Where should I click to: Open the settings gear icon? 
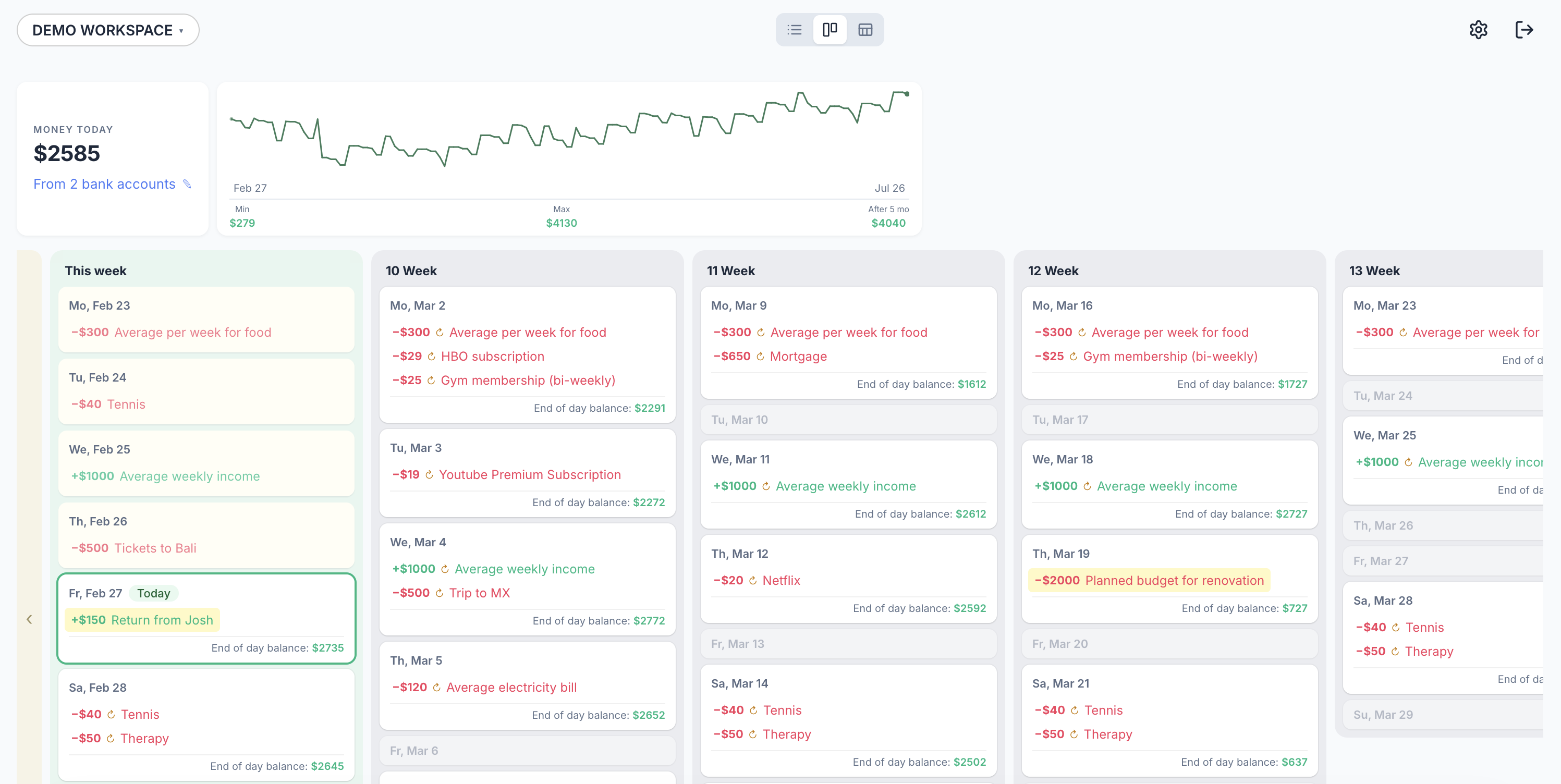click(1478, 30)
